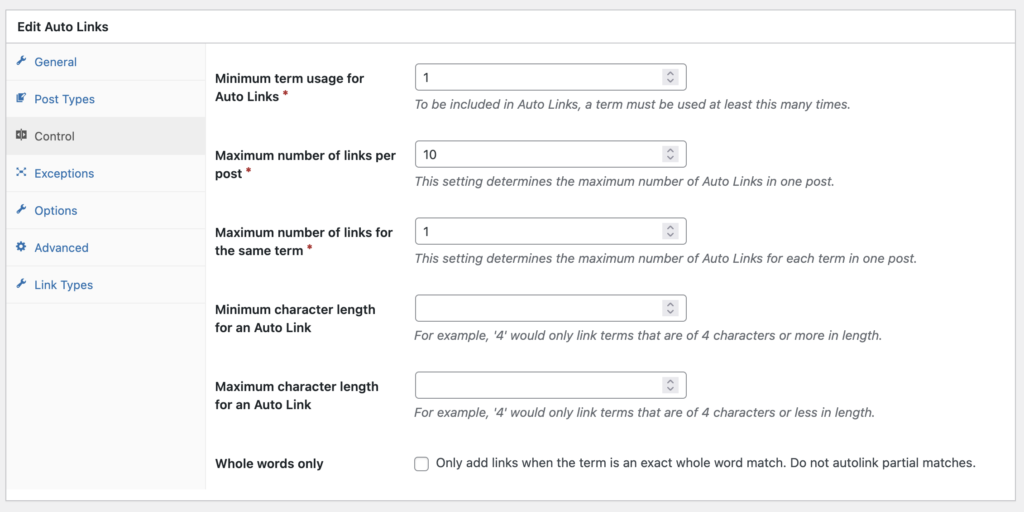
Task: Click the 'Minimum character length for an Auto Link' label
Action: click(295, 319)
